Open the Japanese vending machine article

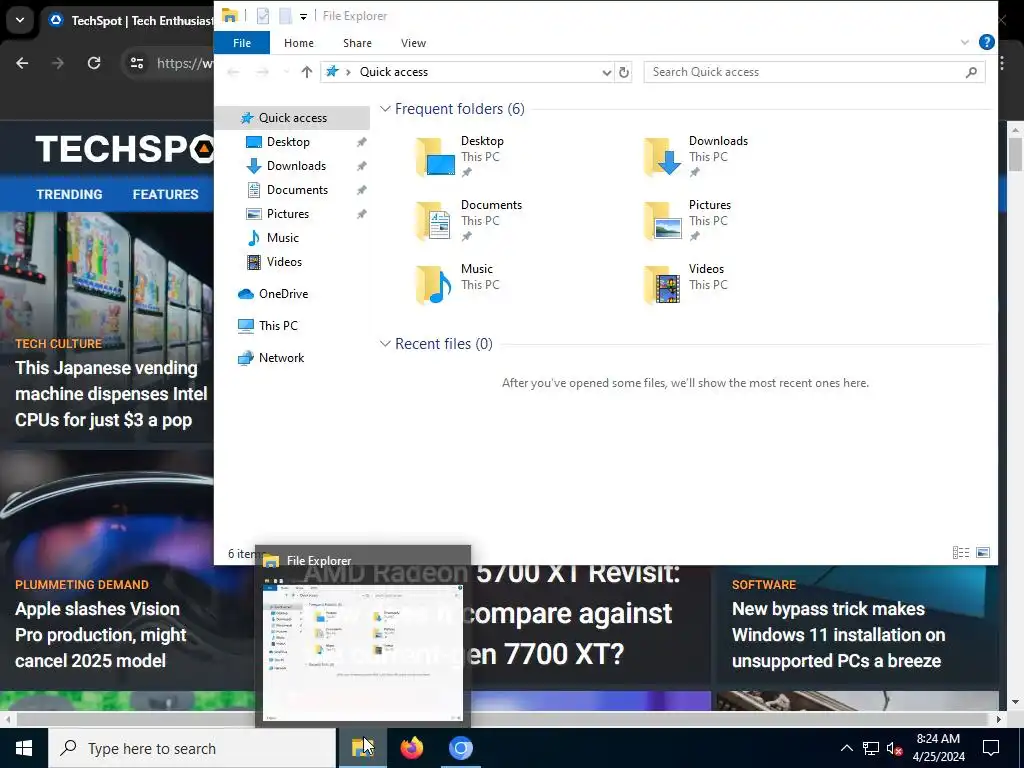(x=110, y=394)
